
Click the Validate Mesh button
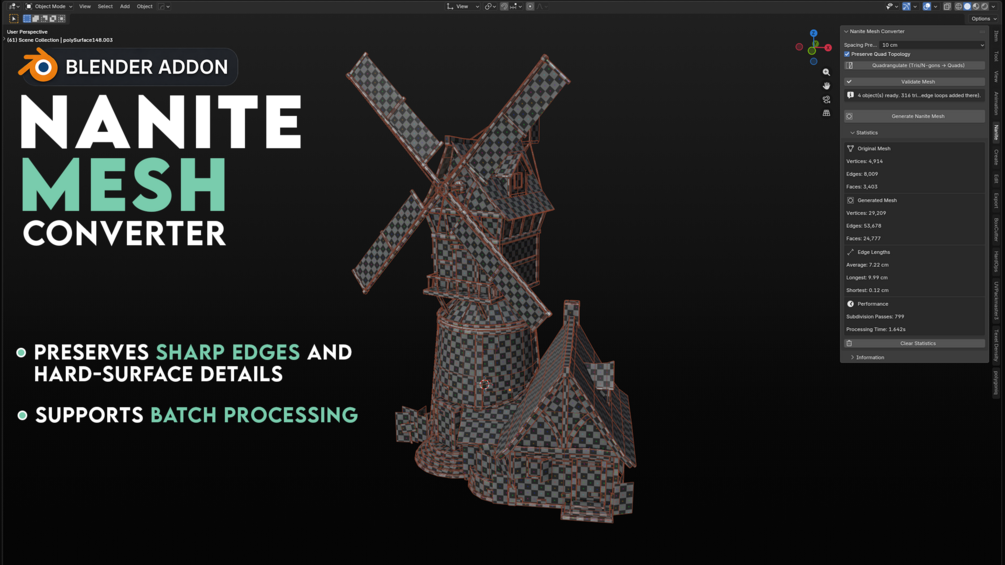click(x=915, y=82)
